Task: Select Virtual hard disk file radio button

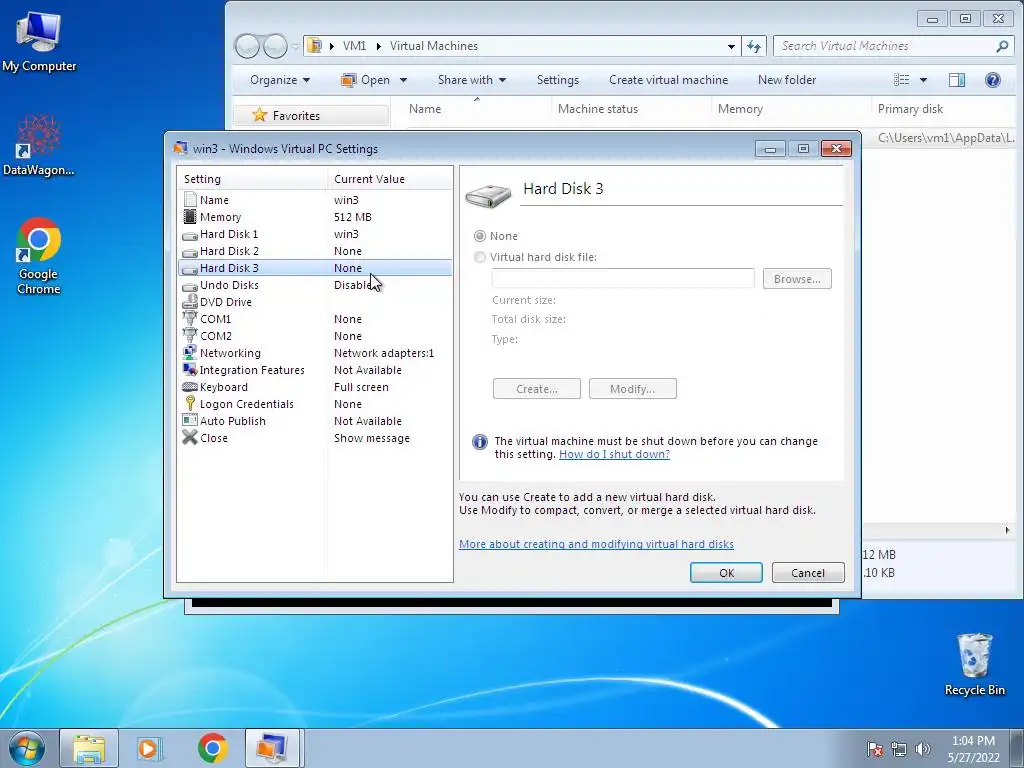Action: coord(480,257)
